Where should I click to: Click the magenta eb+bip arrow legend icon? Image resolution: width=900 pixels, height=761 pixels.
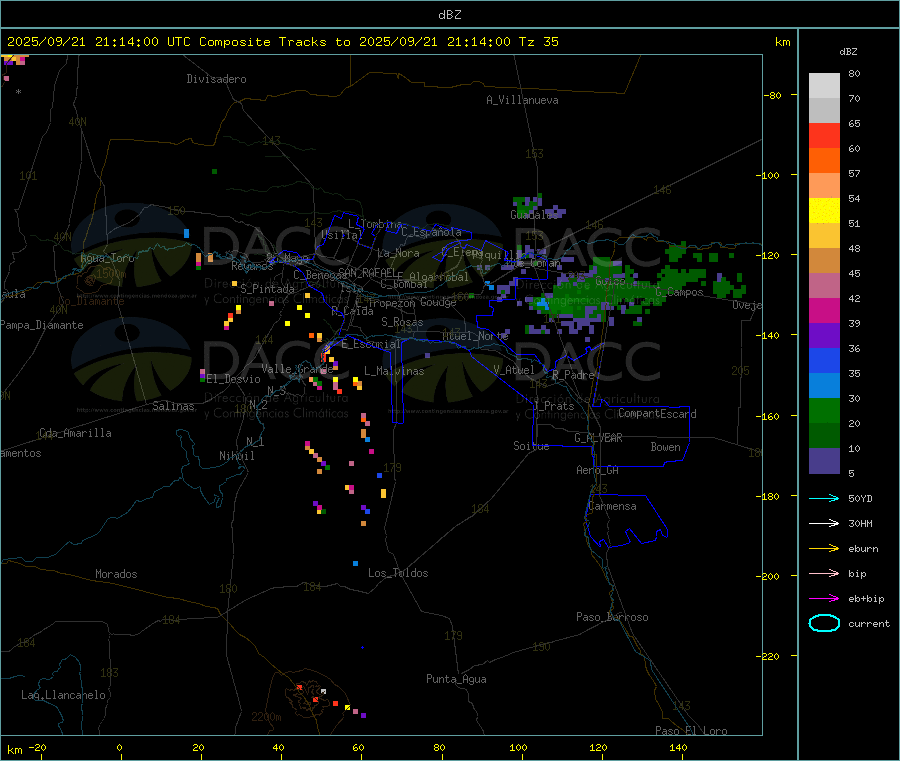(824, 599)
